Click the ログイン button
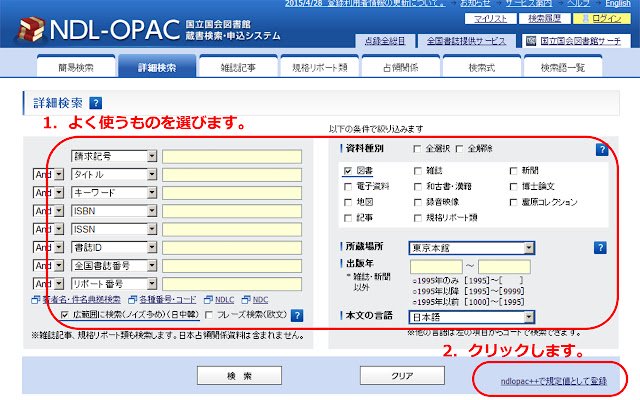The height and width of the screenshot is (400, 640). [x=601, y=18]
